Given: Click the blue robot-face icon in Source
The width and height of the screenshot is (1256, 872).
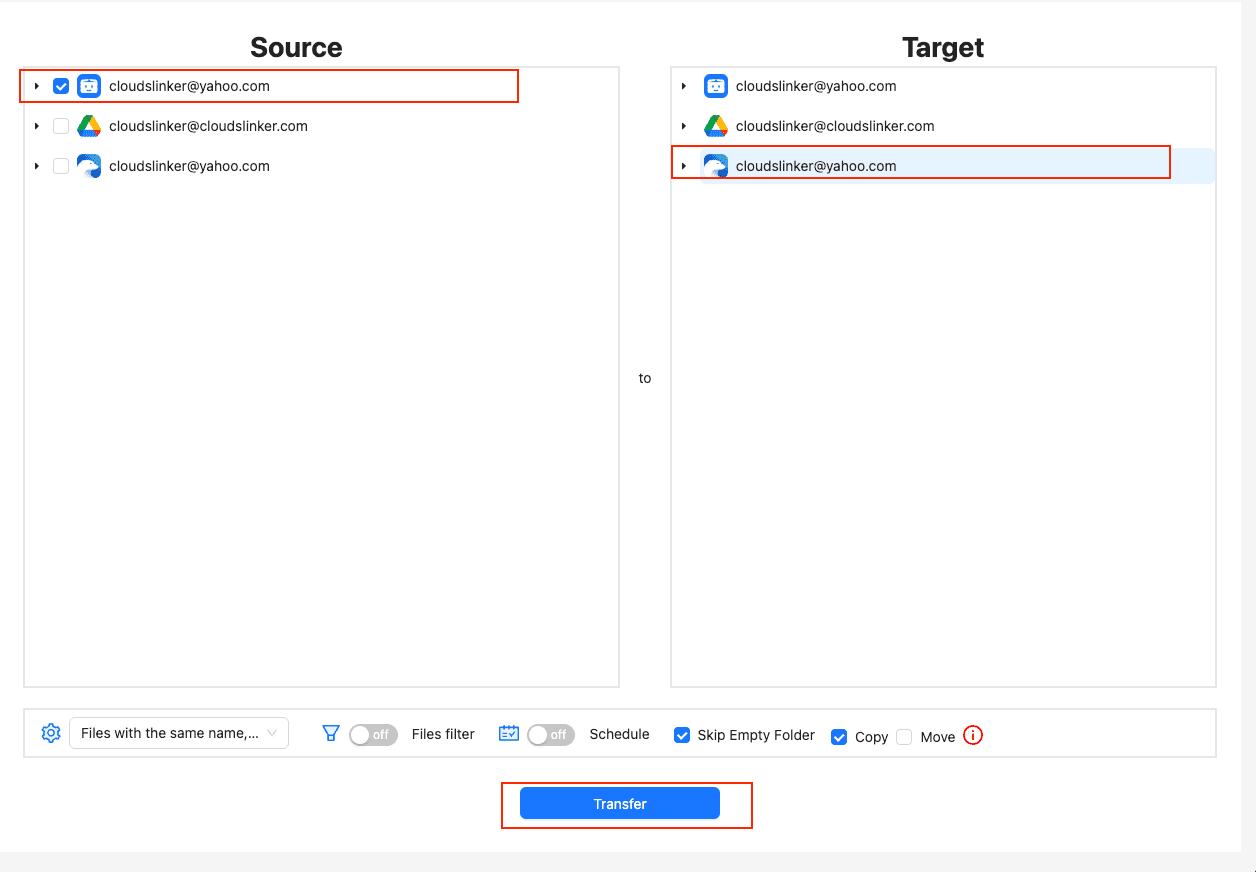Looking at the screenshot, I should pos(89,86).
